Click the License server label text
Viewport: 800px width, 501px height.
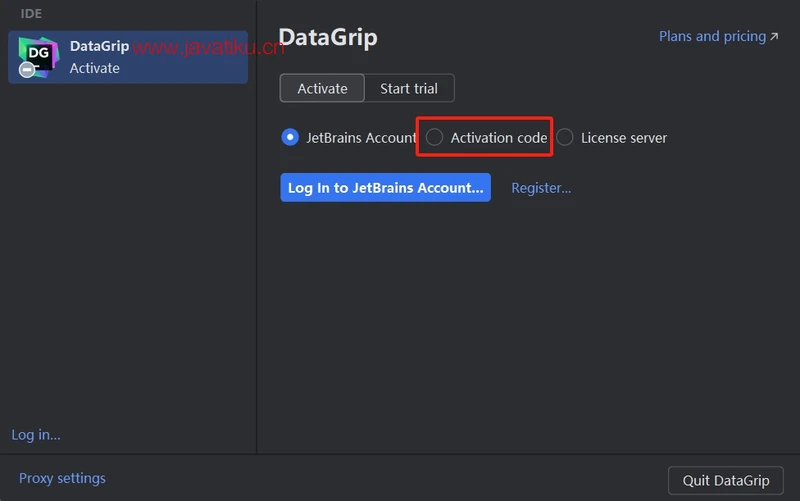[624, 138]
